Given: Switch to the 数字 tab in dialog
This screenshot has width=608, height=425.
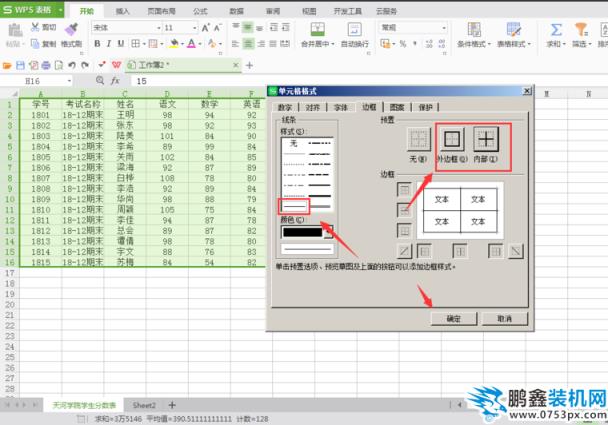Looking at the screenshot, I should click(285, 107).
